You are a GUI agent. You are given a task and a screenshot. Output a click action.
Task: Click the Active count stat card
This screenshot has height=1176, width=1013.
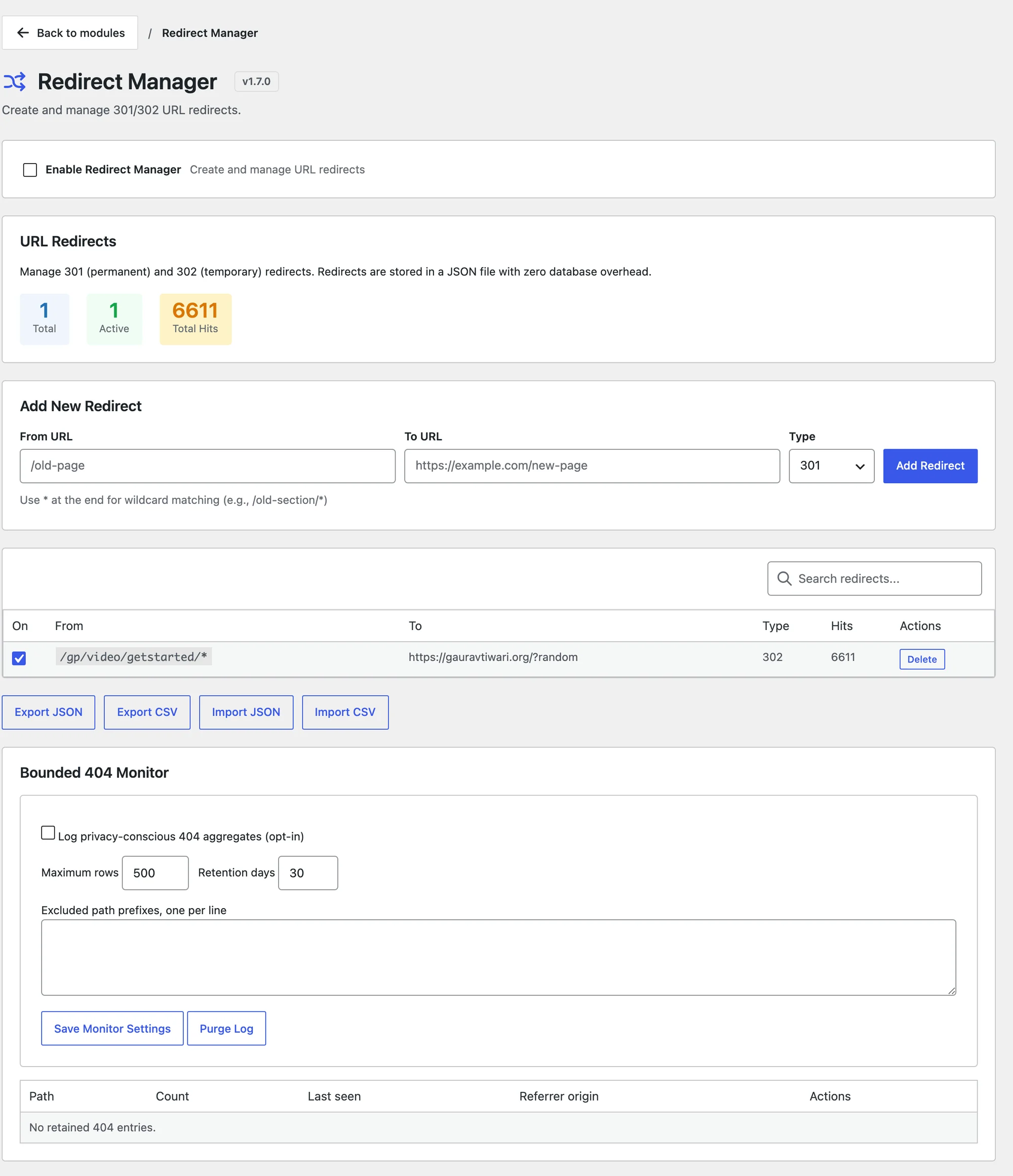pyautogui.click(x=114, y=319)
